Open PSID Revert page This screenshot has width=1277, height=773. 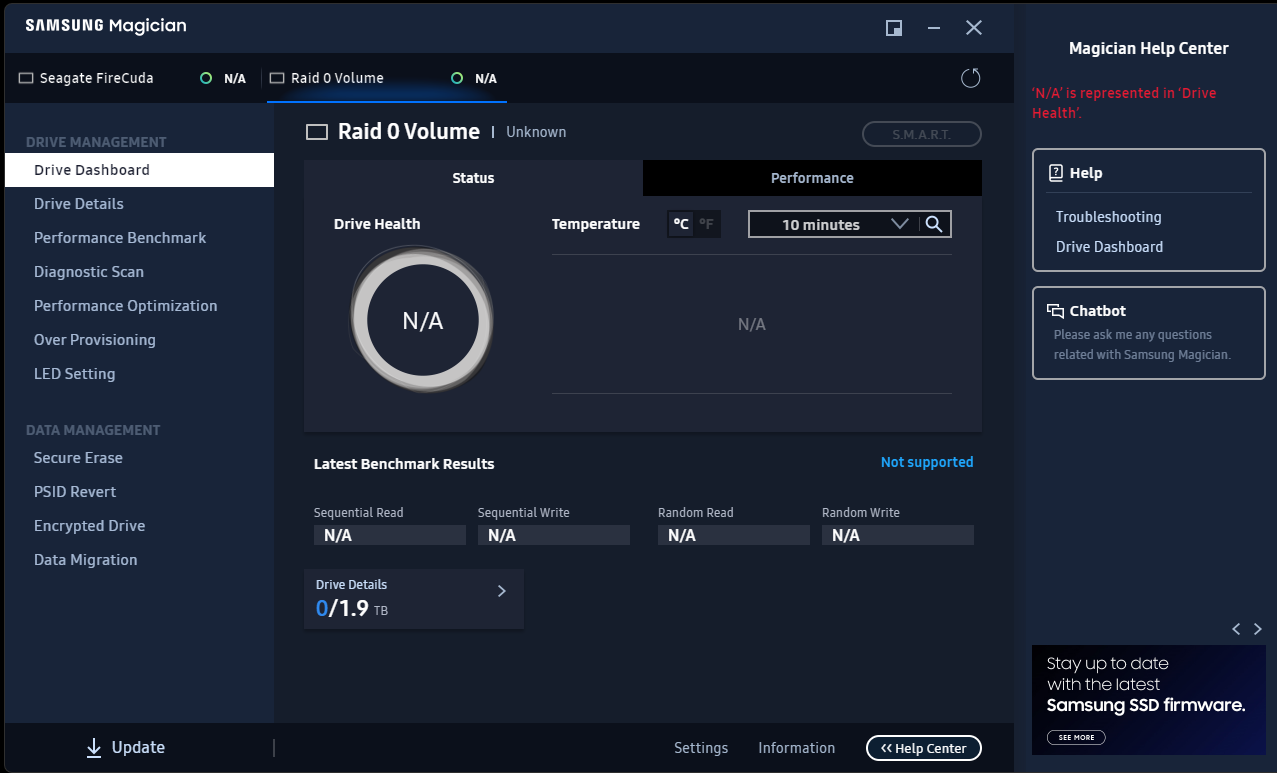(x=139, y=492)
